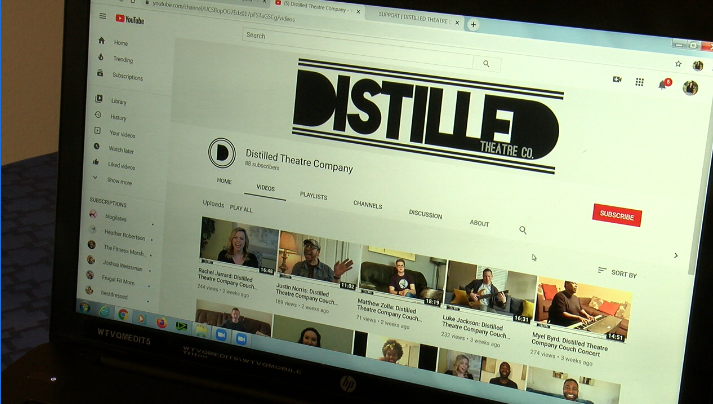
Task: Switch to the CHANNELS tab
Action: (x=367, y=205)
